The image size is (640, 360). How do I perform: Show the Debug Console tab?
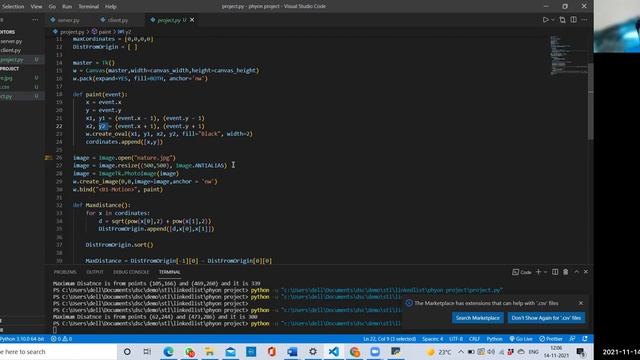[131, 272]
